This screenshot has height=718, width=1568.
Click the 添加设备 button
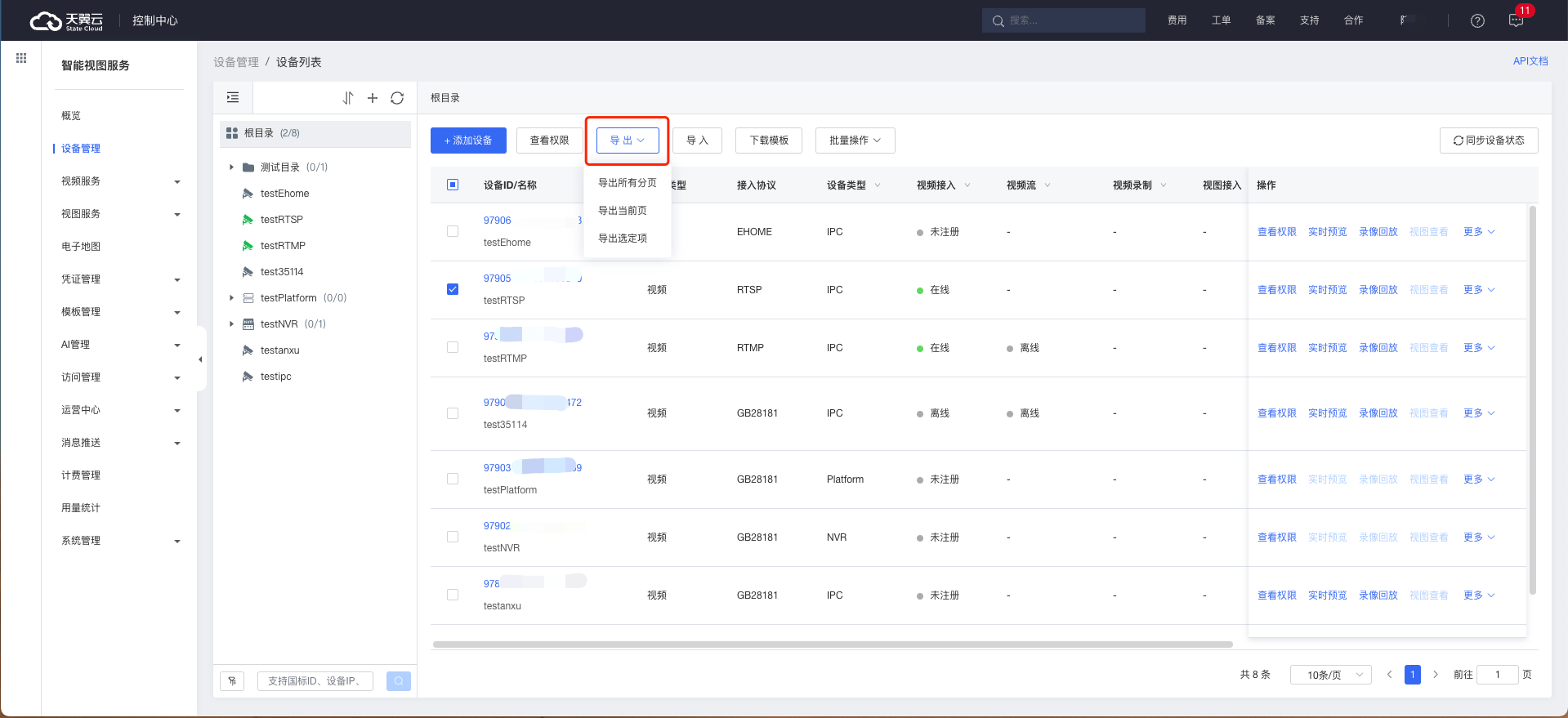tap(468, 140)
